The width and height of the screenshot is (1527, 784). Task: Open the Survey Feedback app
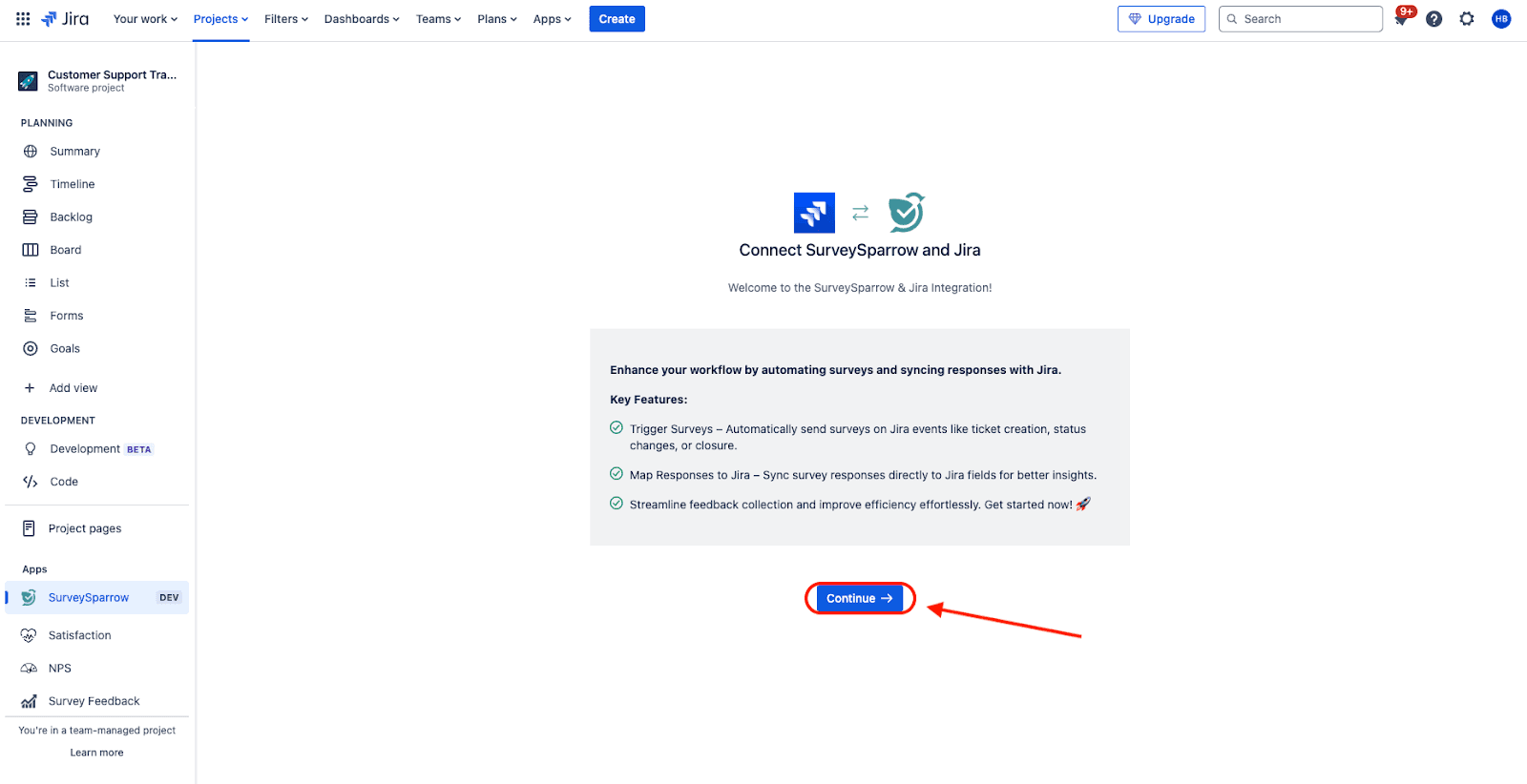[94, 701]
